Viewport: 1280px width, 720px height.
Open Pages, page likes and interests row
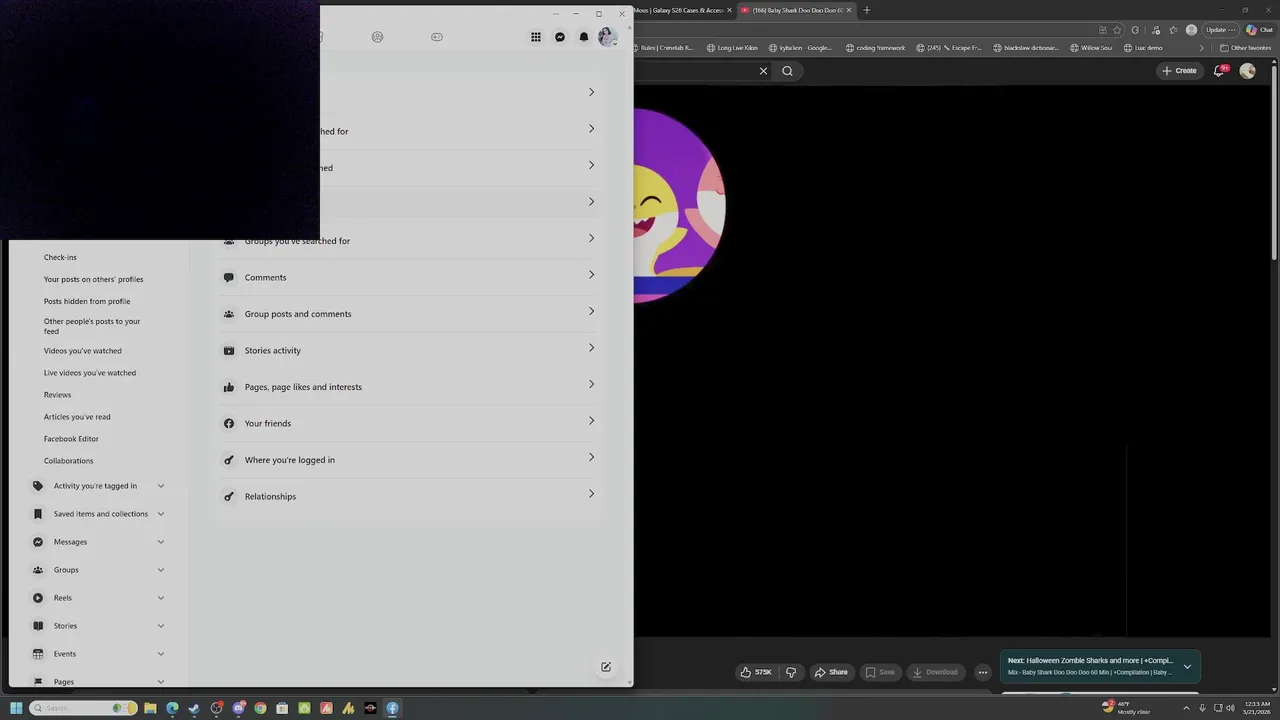[408, 387]
